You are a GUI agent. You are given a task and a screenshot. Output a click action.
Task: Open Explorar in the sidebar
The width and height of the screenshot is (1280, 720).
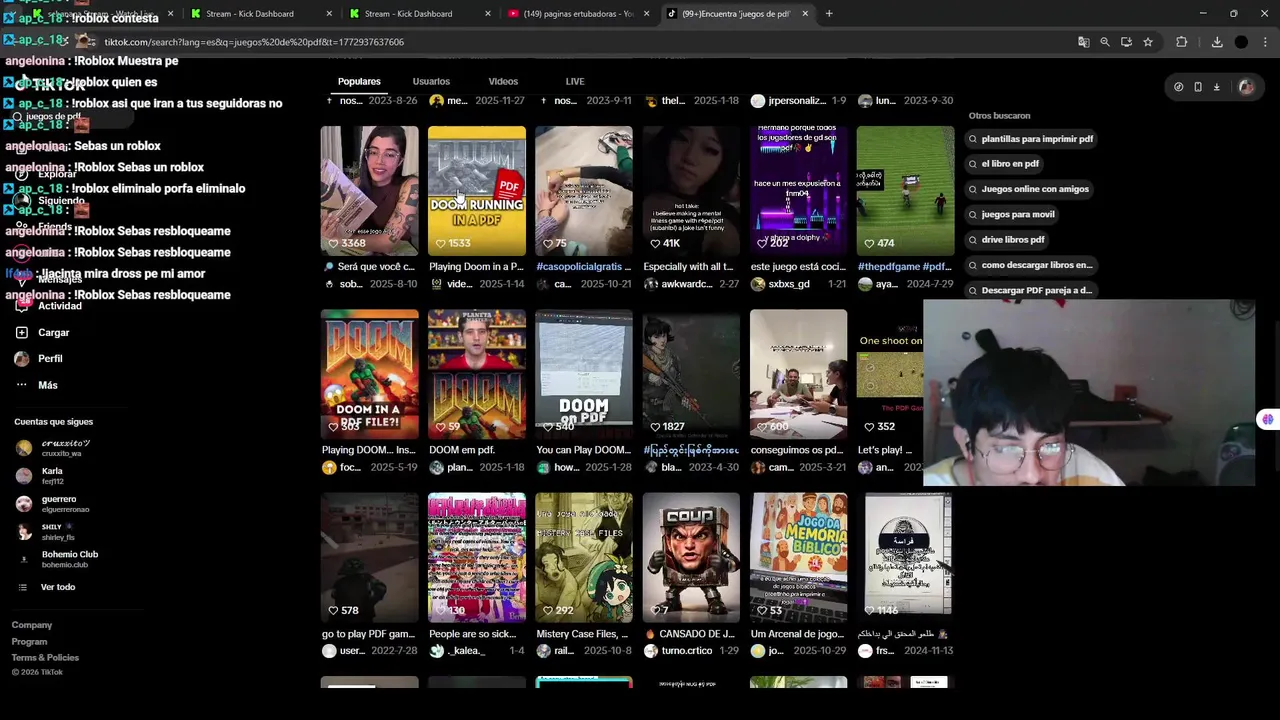(x=57, y=174)
